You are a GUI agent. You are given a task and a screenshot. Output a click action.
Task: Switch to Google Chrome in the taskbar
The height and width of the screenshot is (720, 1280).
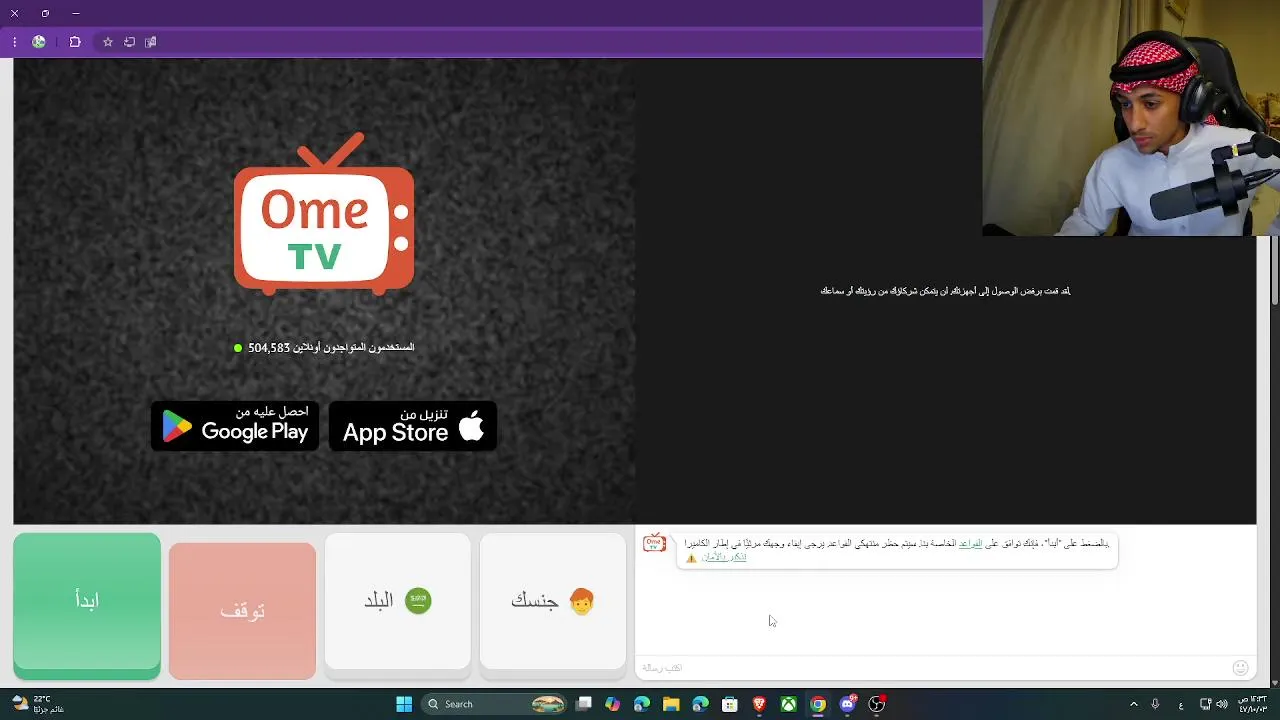pos(818,704)
